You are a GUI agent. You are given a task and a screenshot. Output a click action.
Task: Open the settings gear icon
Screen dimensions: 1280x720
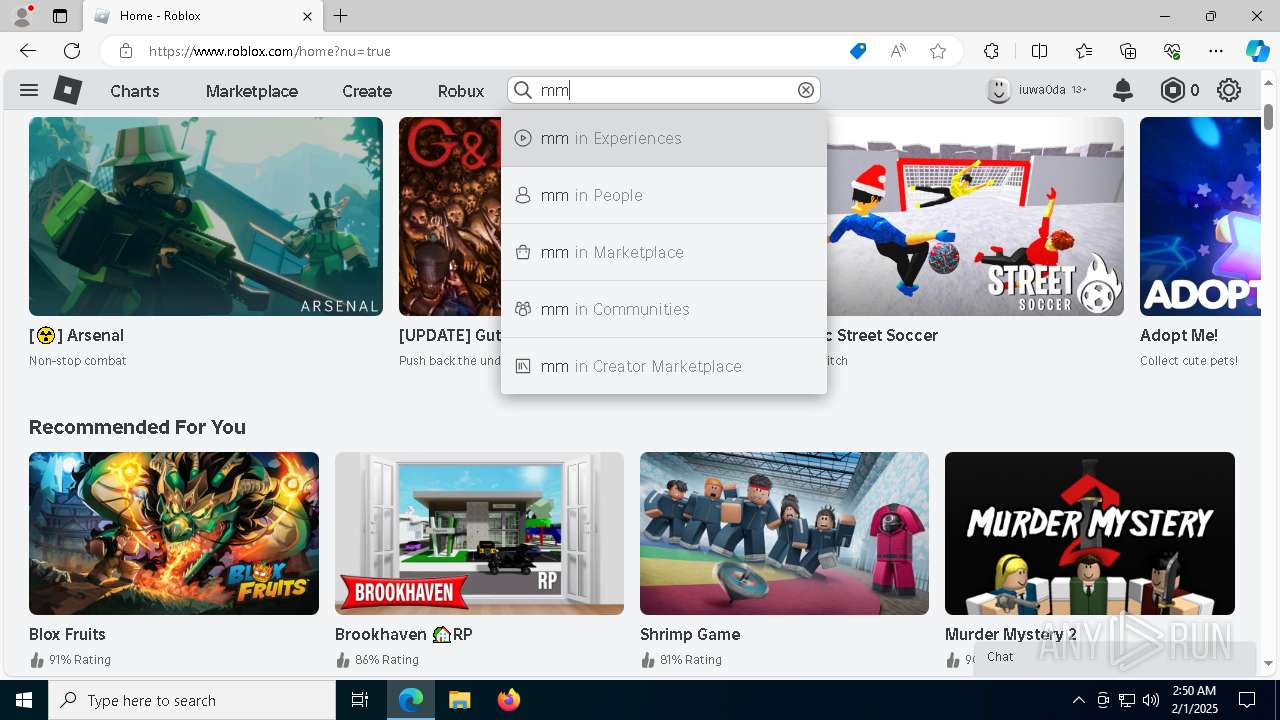click(1229, 90)
